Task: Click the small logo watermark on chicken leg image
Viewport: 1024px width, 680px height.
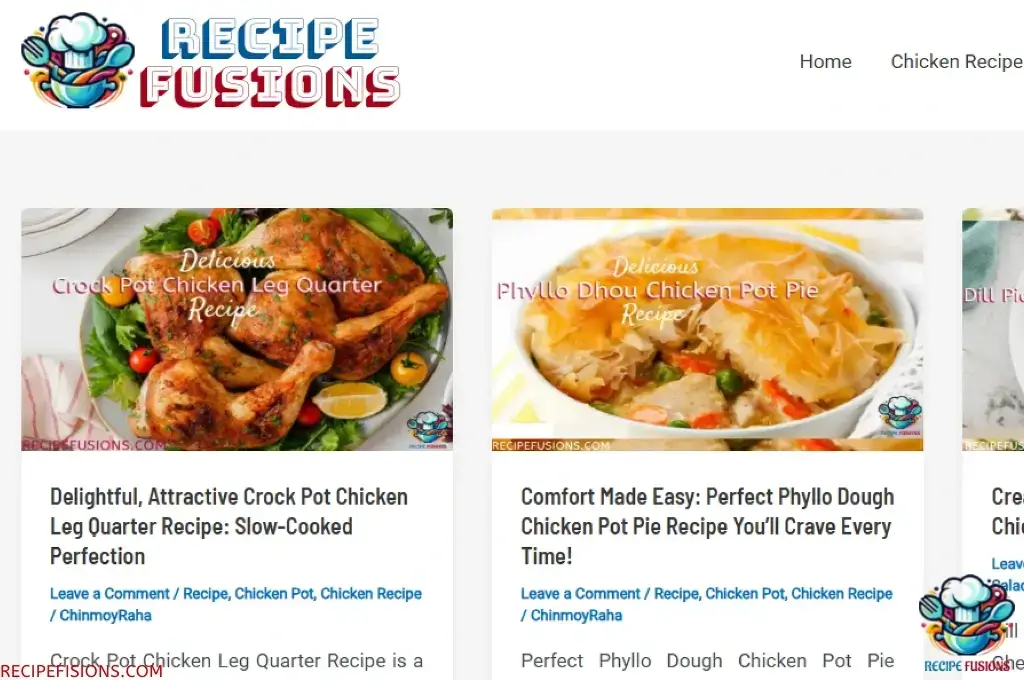Action: (428, 430)
